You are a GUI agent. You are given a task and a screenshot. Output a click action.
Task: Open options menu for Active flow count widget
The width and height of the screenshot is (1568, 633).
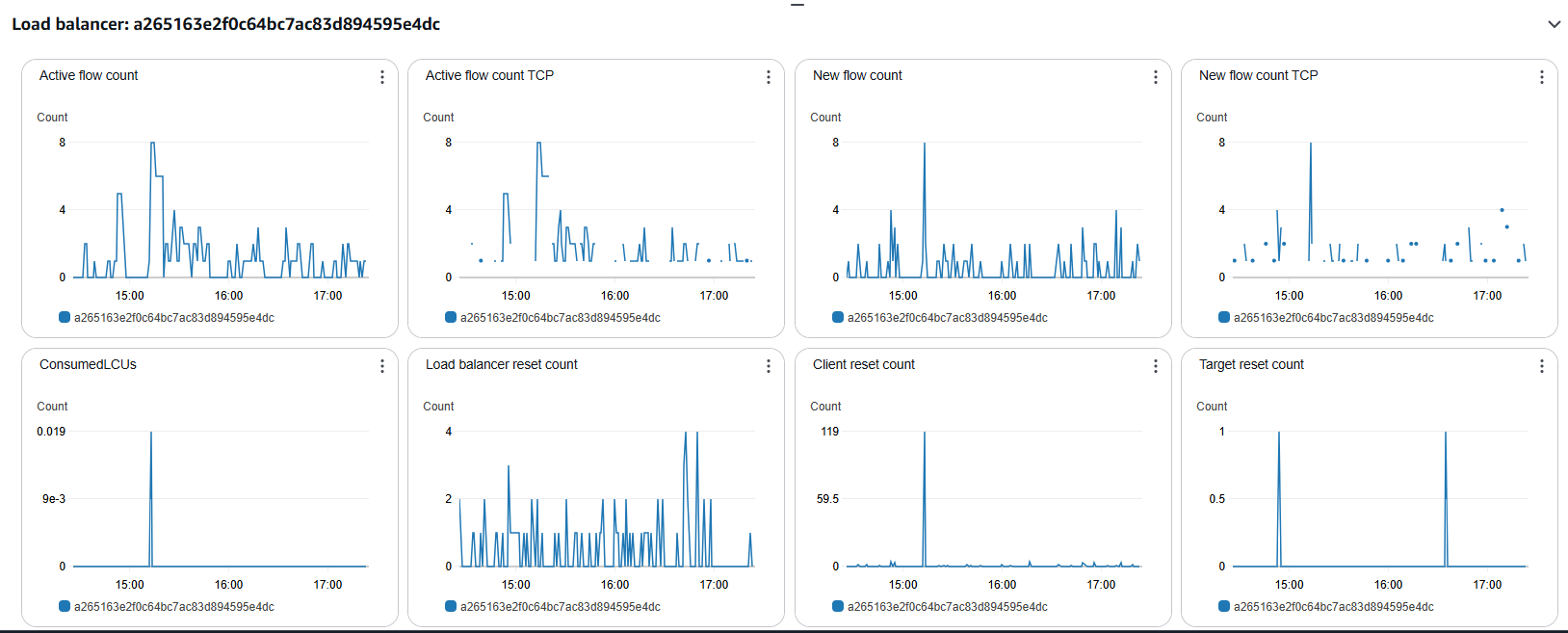click(382, 77)
